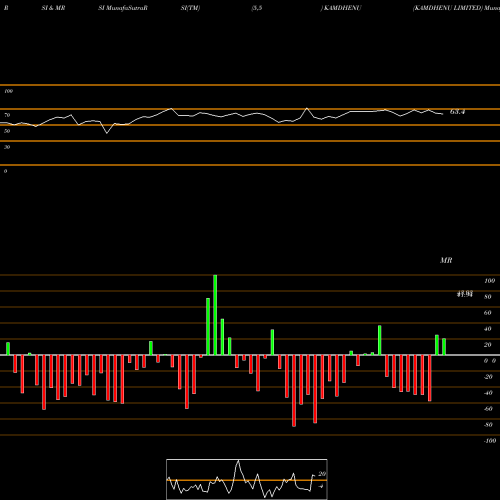Click the 50 level label on RSI axis

click(7, 131)
